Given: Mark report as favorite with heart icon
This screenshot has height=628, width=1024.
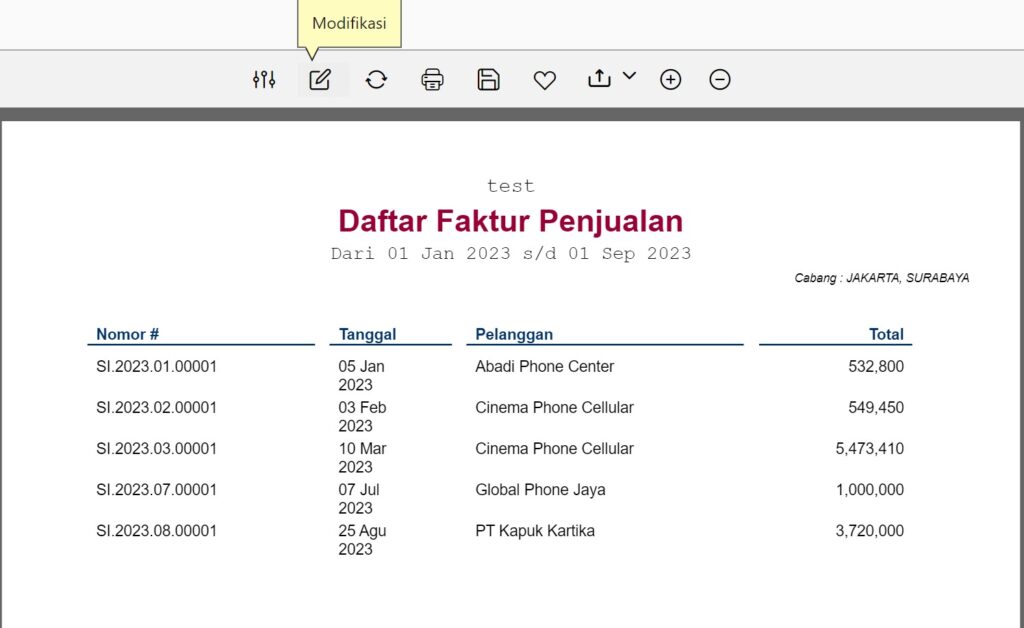Looking at the screenshot, I should click(544, 79).
